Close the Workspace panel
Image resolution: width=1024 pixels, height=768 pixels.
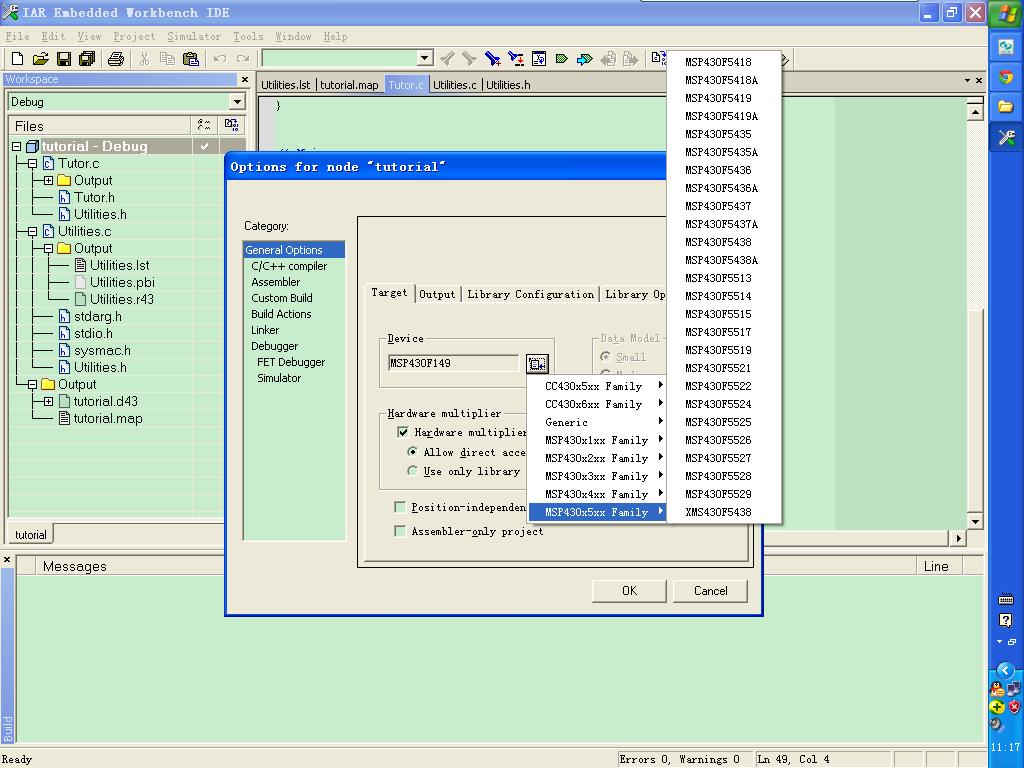point(245,79)
